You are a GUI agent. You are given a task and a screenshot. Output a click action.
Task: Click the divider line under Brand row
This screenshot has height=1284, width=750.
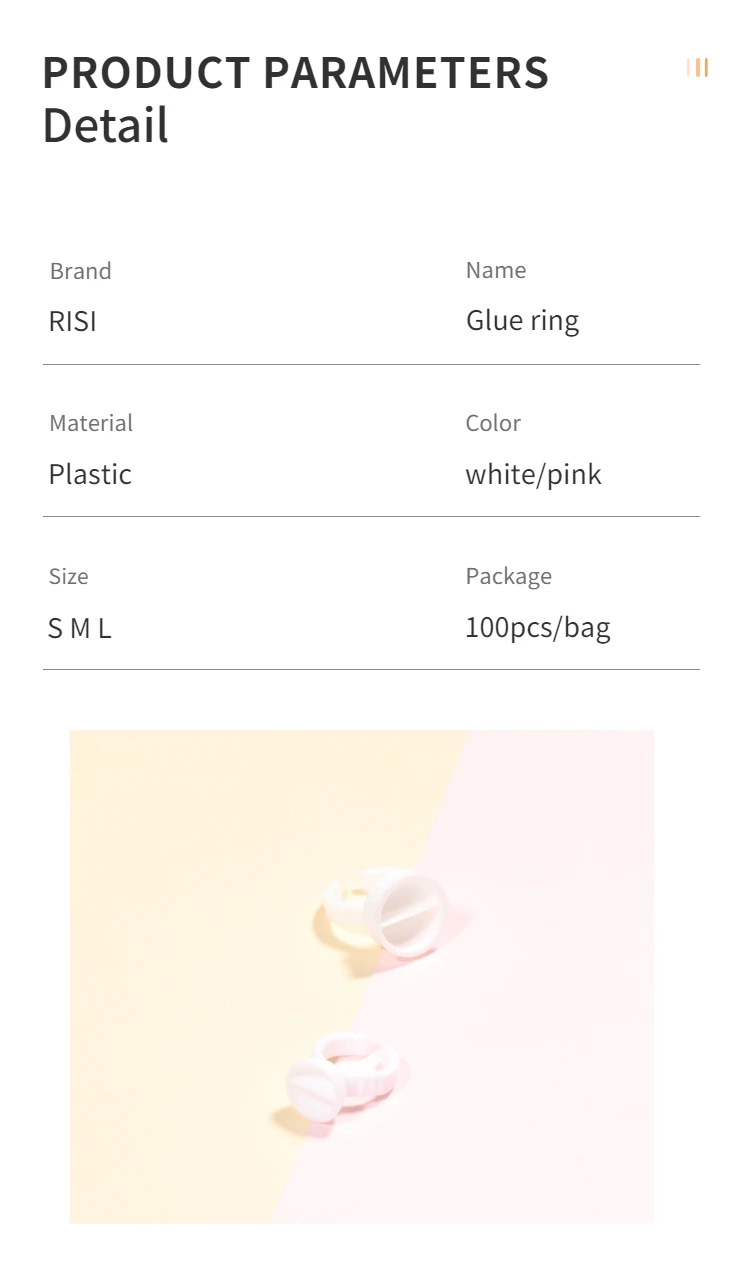click(x=371, y=365)
